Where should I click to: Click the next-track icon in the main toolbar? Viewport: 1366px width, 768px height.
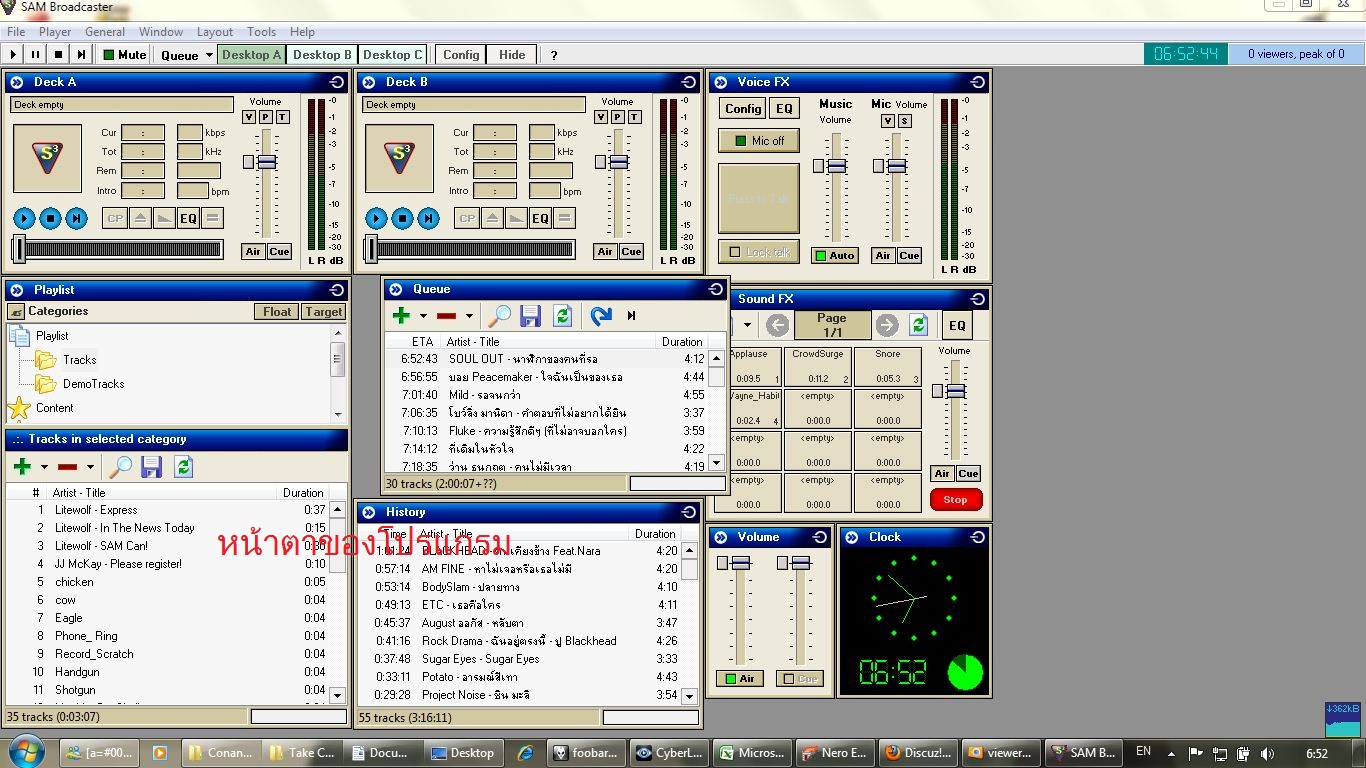pyautogui.click(x=81, y=55)
